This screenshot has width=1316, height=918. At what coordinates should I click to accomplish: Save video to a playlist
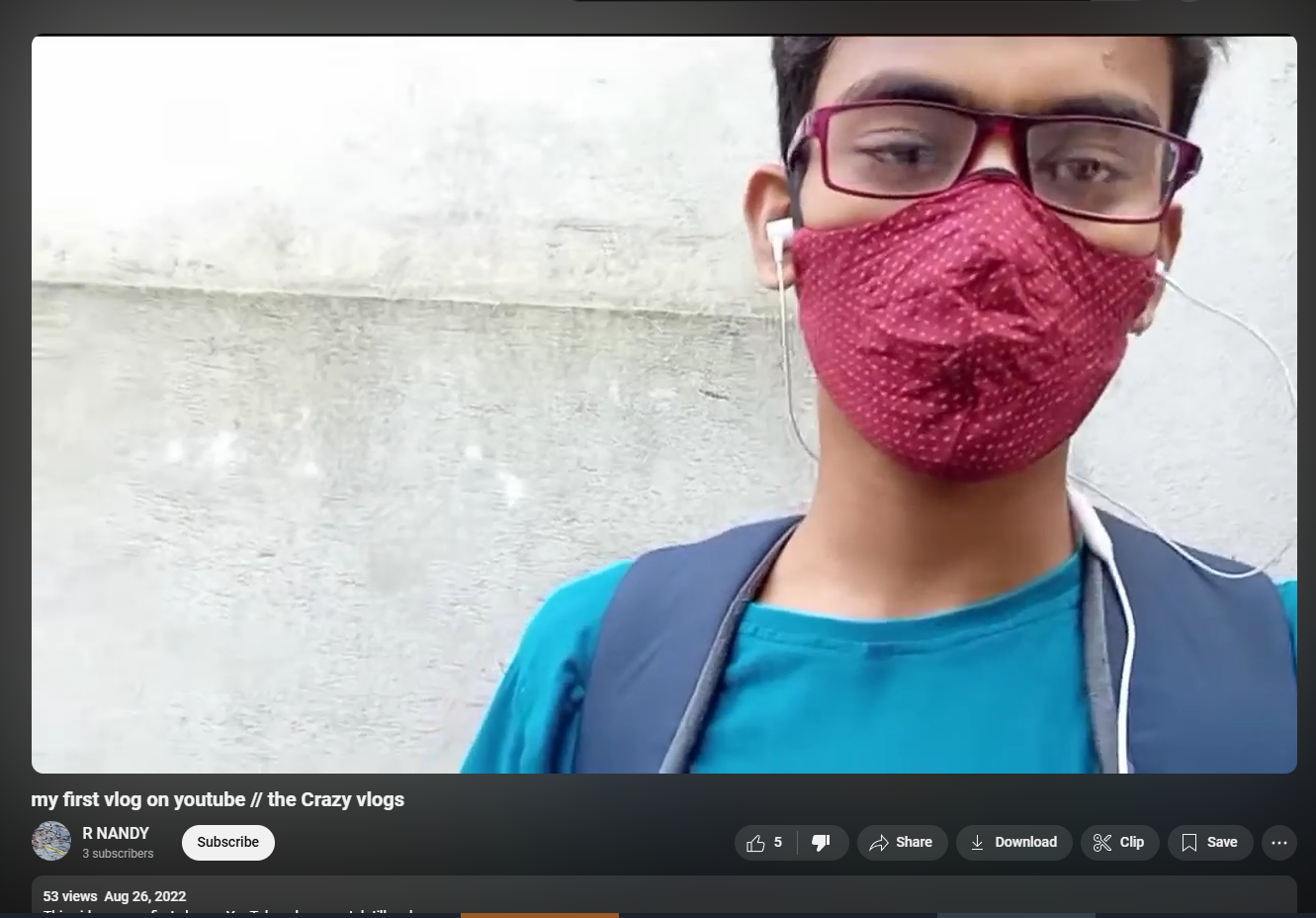click(1209, 843)
